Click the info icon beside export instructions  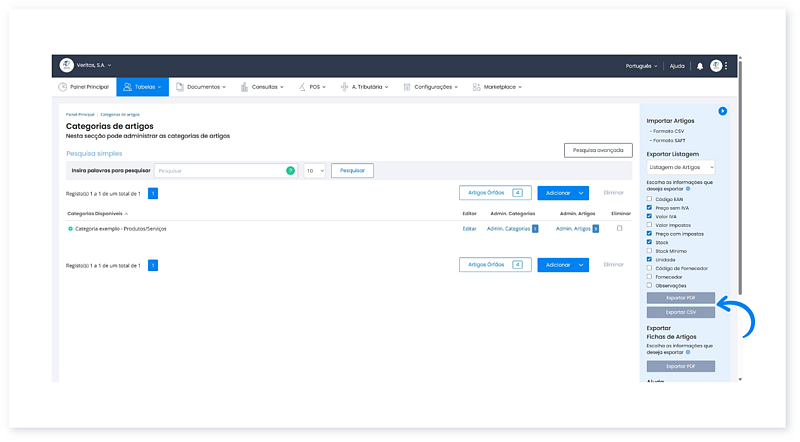tap(688, 188)
